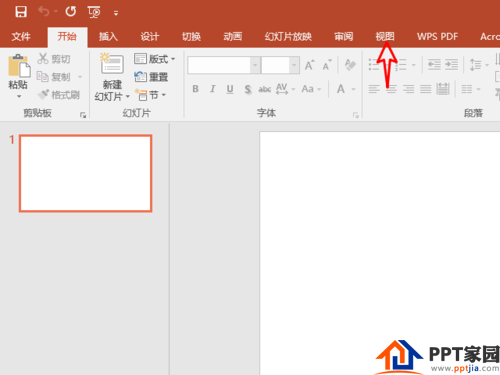Click the 视图 (View) tab
Image resolution: width=500 pixels, height=375 pixels.
coord(385,36)
